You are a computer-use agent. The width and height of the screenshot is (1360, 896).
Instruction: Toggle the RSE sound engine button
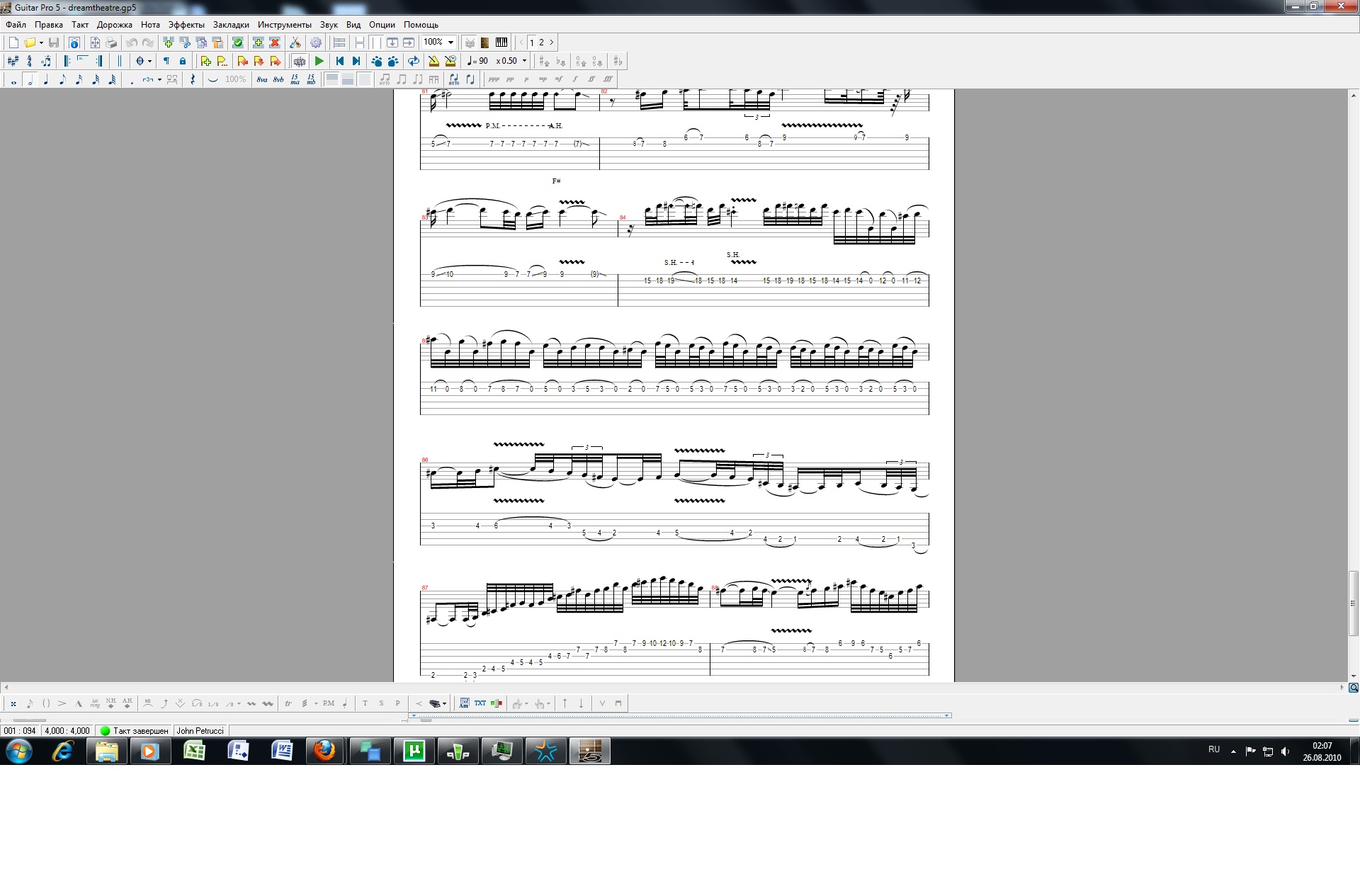(300, 61)
